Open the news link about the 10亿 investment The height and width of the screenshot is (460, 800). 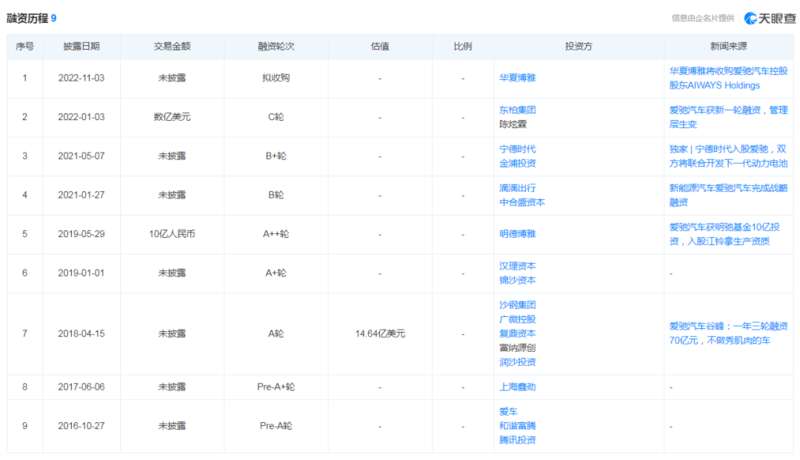(724, 234)
